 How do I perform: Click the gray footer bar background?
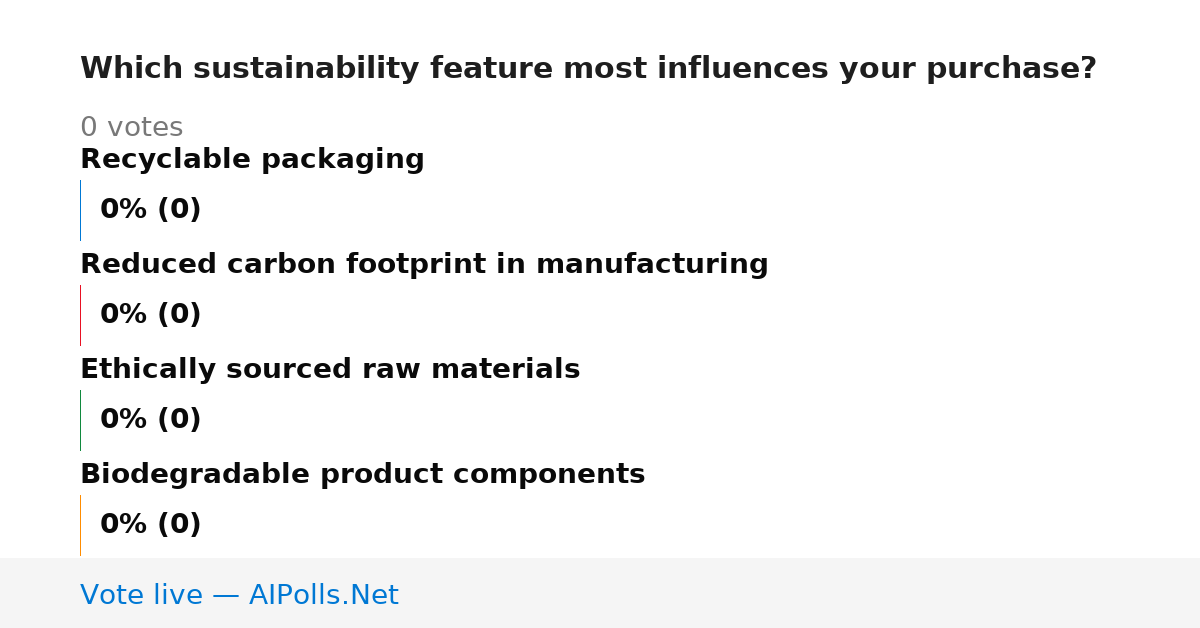pos(800,593)
